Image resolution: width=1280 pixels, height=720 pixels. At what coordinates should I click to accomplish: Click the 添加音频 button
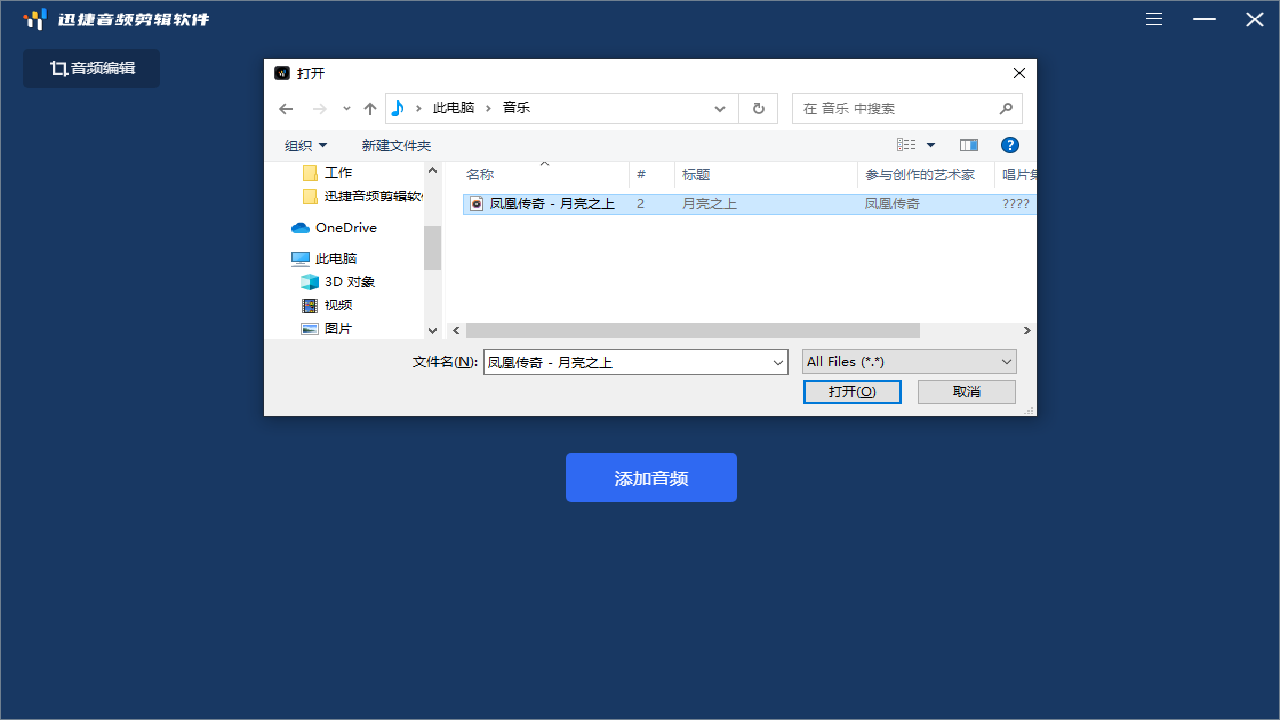click(651, 477)
